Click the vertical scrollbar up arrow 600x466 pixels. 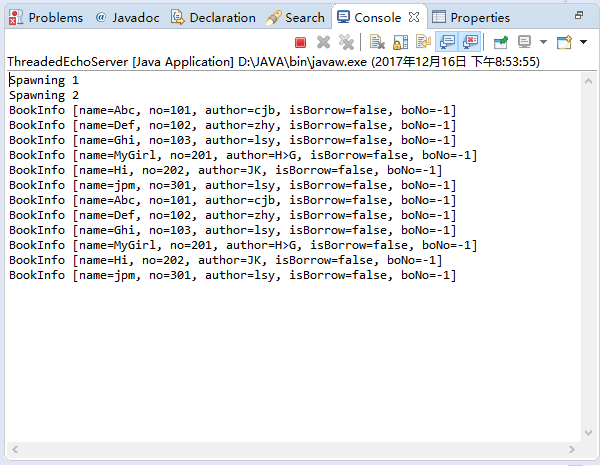tap(589, 81)
